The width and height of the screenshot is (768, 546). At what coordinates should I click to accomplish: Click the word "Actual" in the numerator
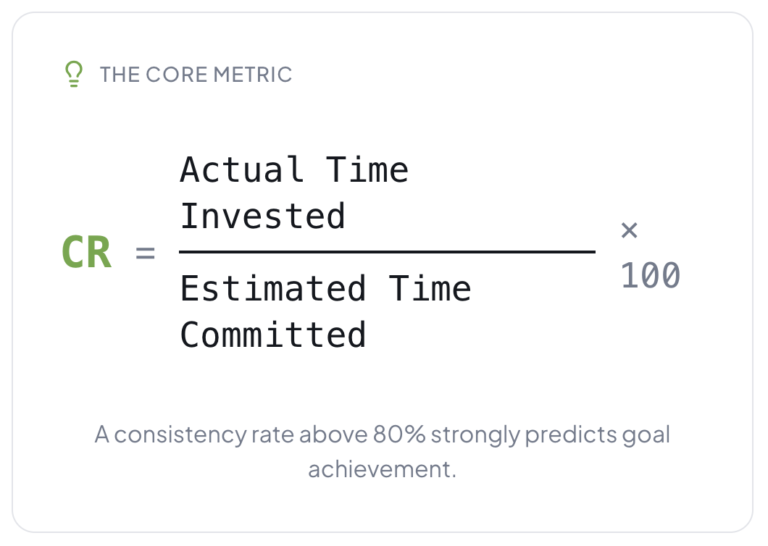coord(242,170)
